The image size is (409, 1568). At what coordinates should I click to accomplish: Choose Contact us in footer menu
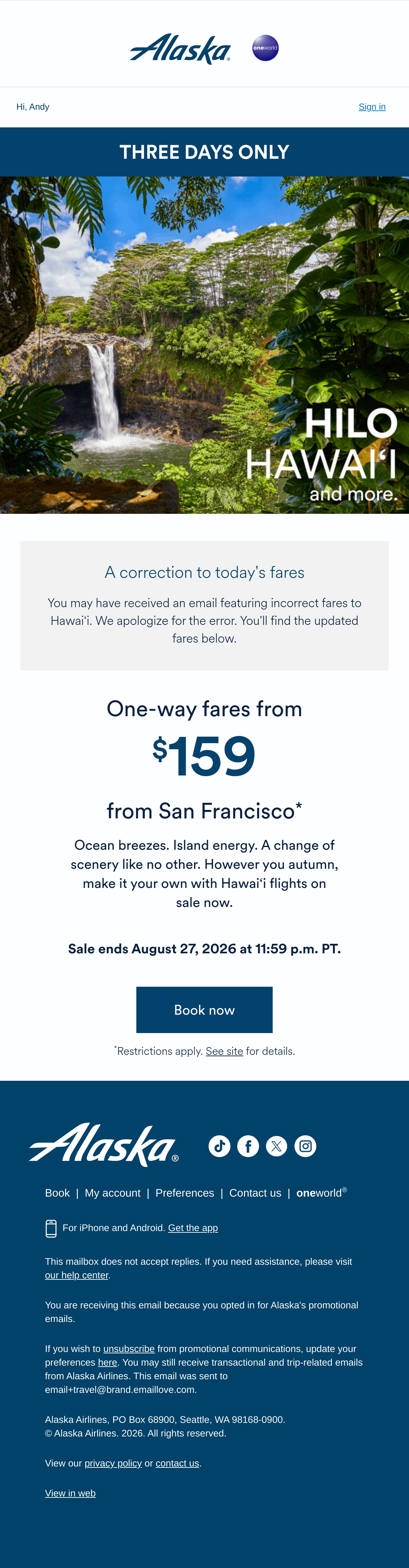255,1193
